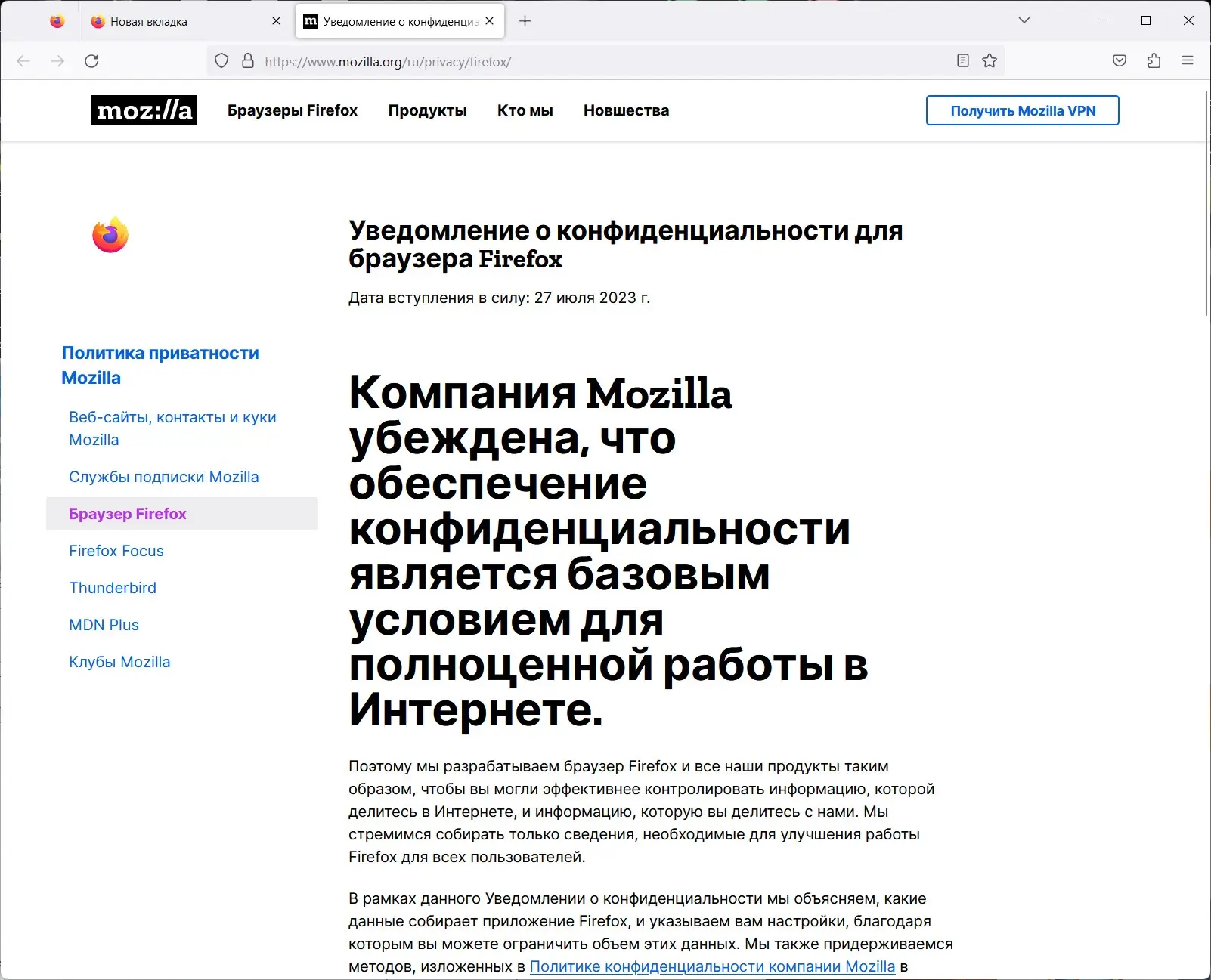Open the Кто мы navigation menu
This screenshot has height=980, width=1211.
pos(525,110)
